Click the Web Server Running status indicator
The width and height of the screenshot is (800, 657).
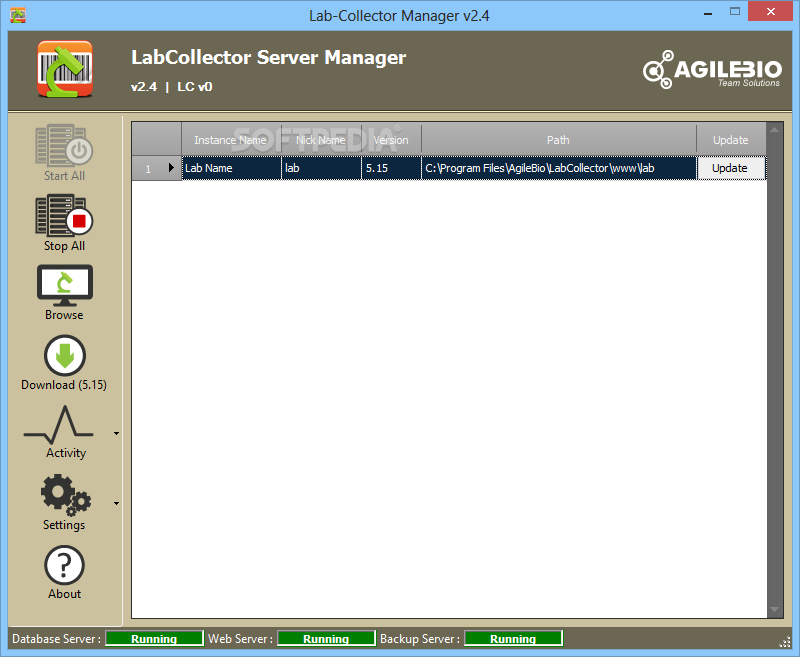click(x=326, y=639)
